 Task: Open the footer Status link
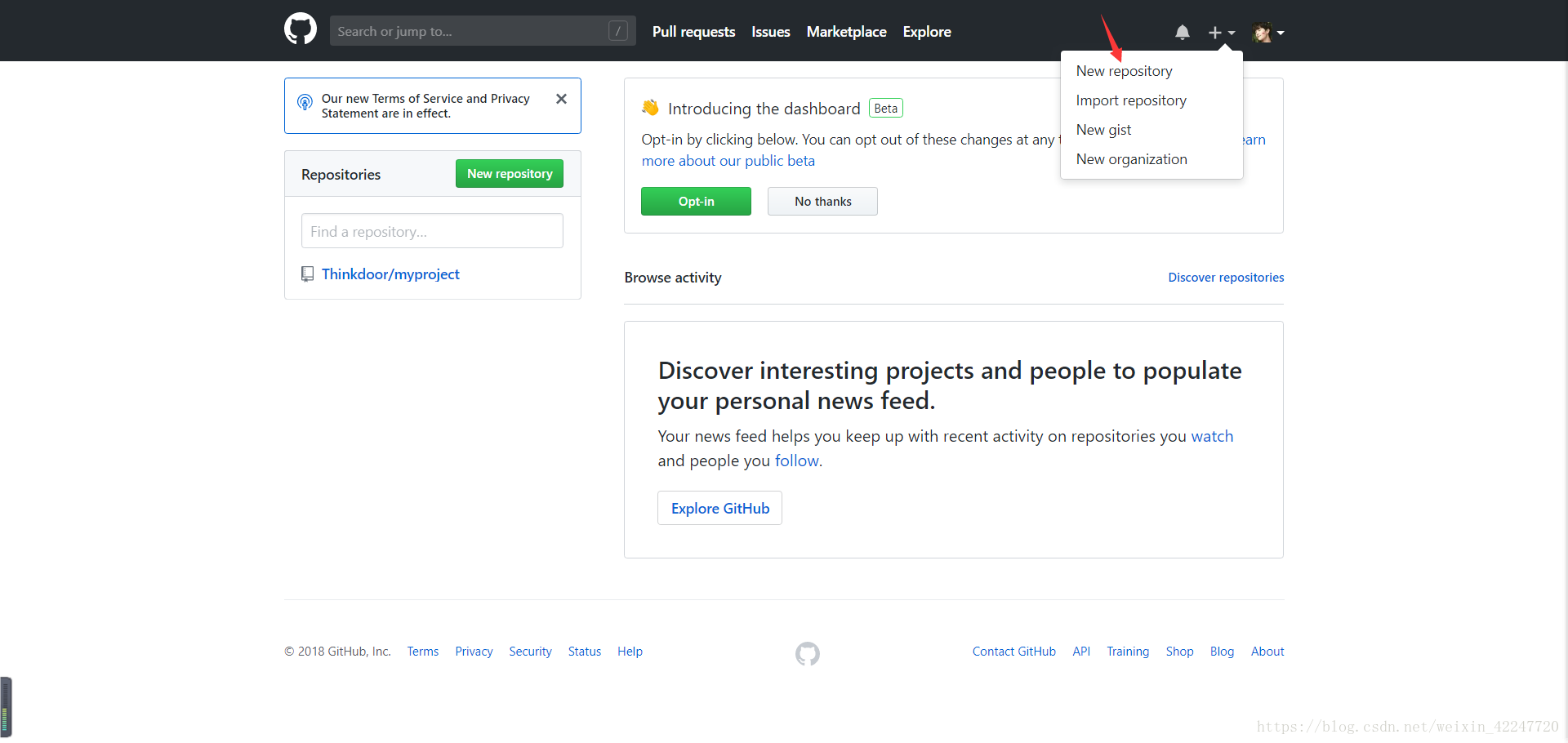pos(585,652)
